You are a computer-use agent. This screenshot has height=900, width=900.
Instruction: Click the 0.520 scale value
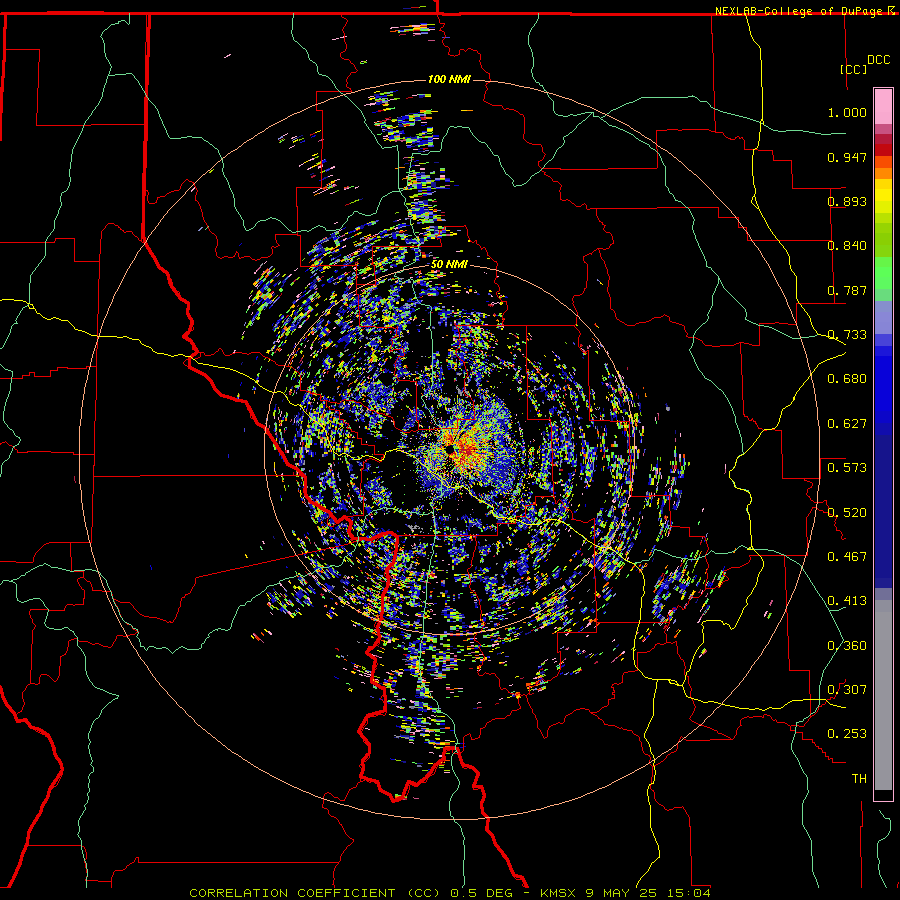pyautogui.click(x=847, y=513)
